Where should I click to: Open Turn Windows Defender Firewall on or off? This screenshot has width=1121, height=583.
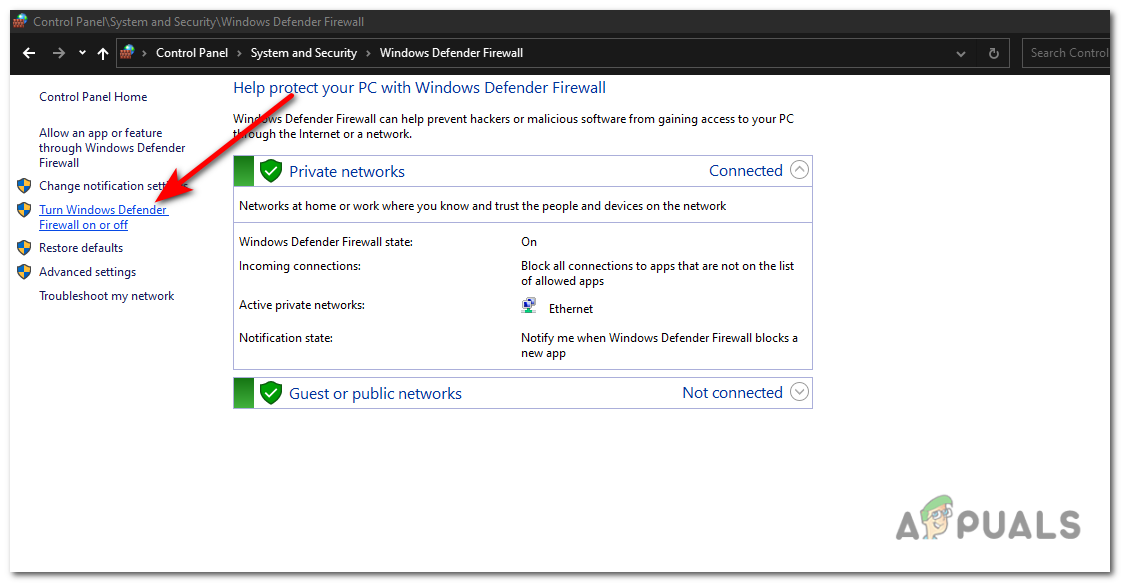coord(103,217)
